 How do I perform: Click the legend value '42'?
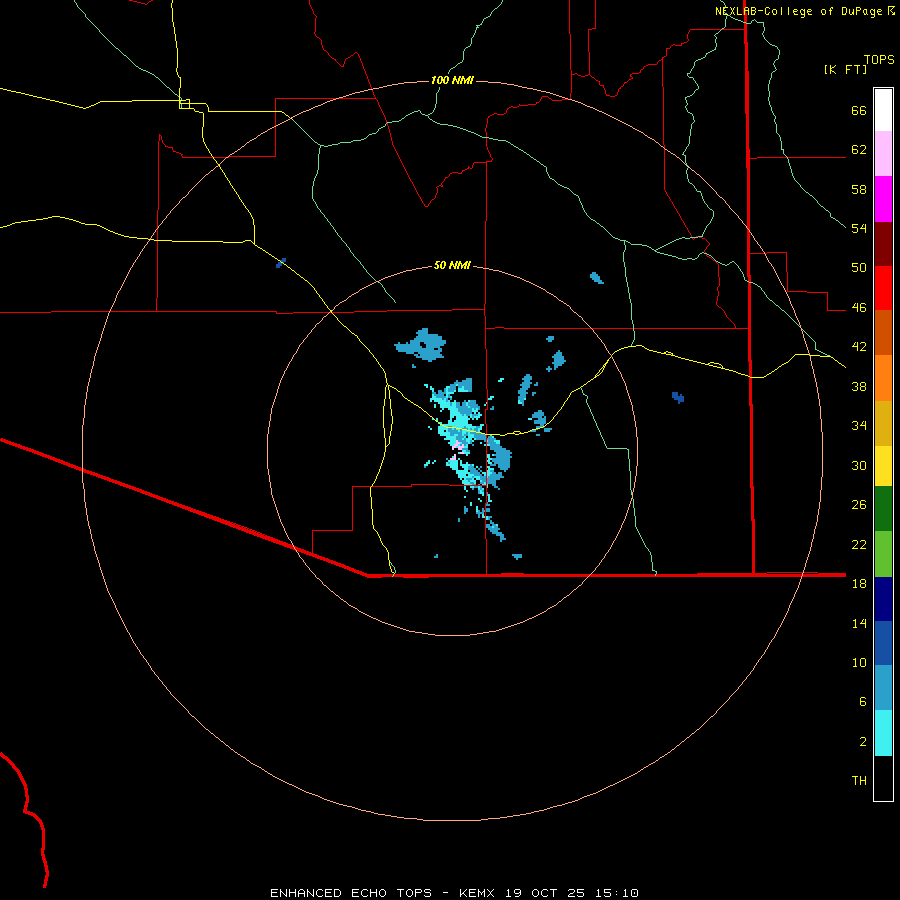[x=859, y=347]
